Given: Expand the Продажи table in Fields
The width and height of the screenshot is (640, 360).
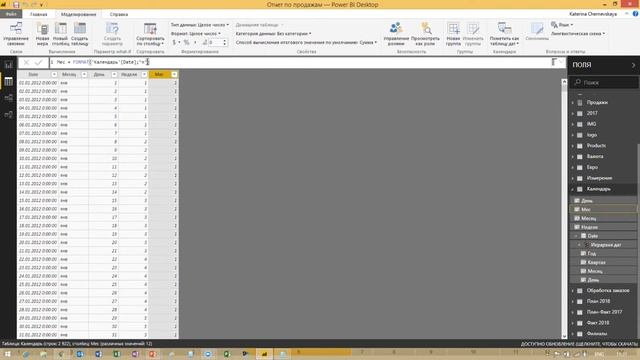Looking at the screenshot, I should [x=573, y=102].
